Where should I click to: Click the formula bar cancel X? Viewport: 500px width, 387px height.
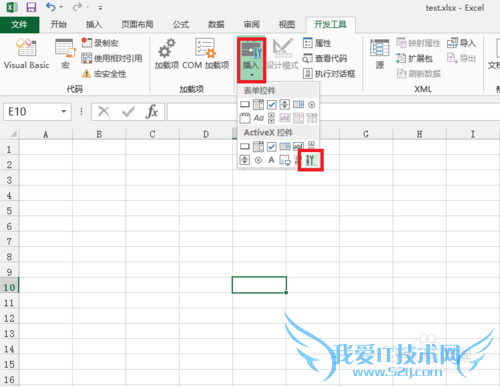(x=104, y=112)
